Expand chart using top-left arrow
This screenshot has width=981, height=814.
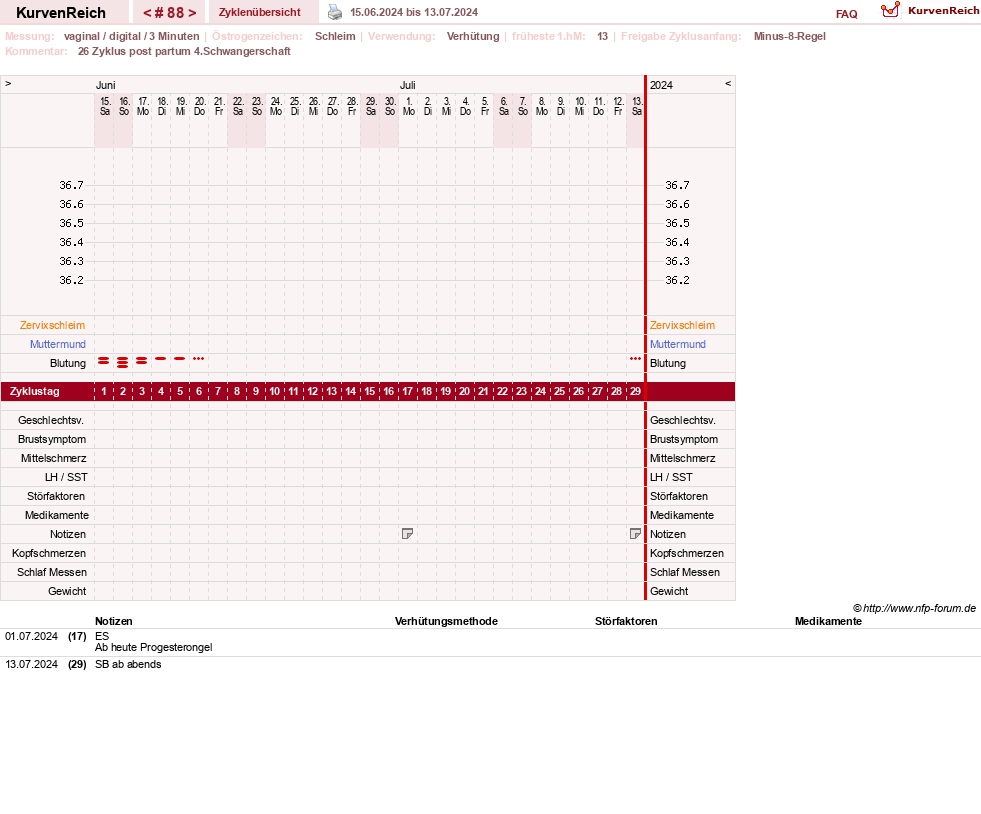tap(8, 83)
